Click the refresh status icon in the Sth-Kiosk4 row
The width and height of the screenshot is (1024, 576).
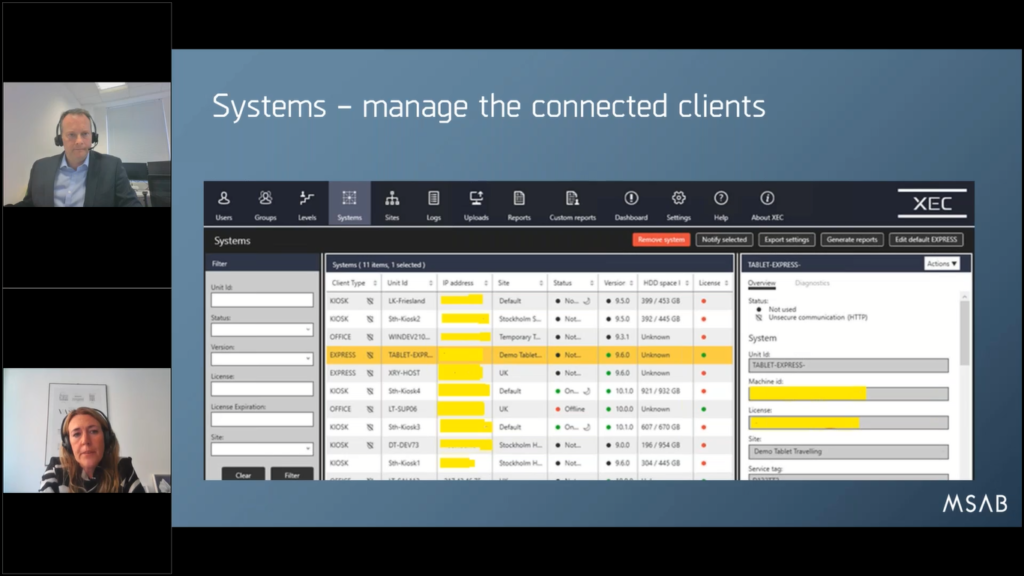[x=587, y=391]
